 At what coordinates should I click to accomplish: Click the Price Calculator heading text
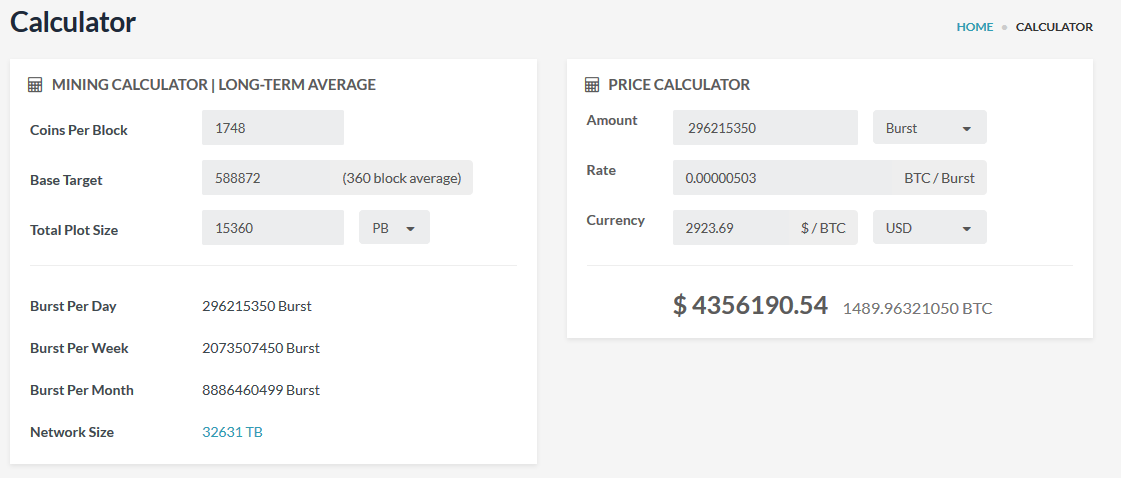(x=679, y=85)
